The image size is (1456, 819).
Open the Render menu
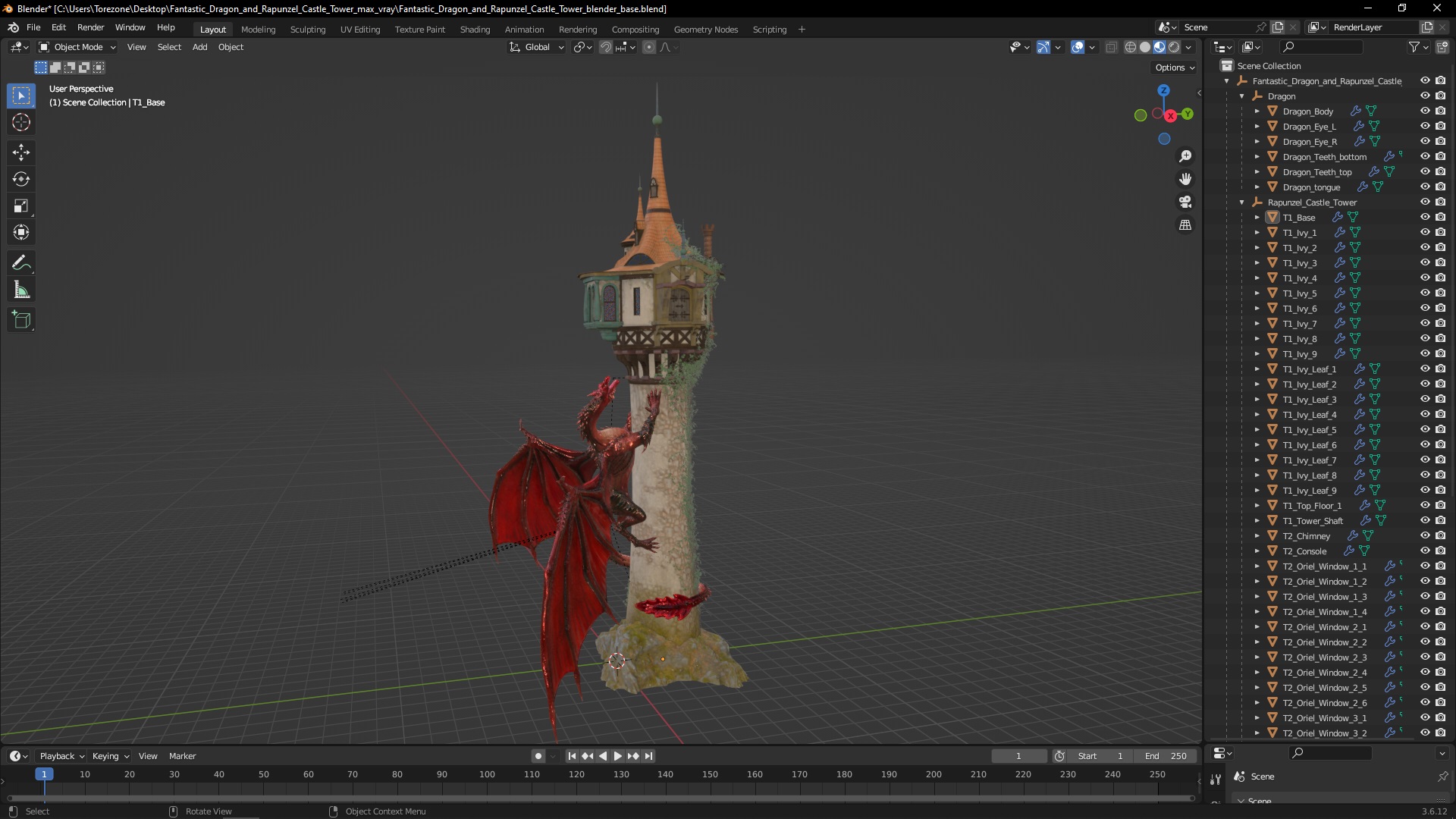click(90, 27)
